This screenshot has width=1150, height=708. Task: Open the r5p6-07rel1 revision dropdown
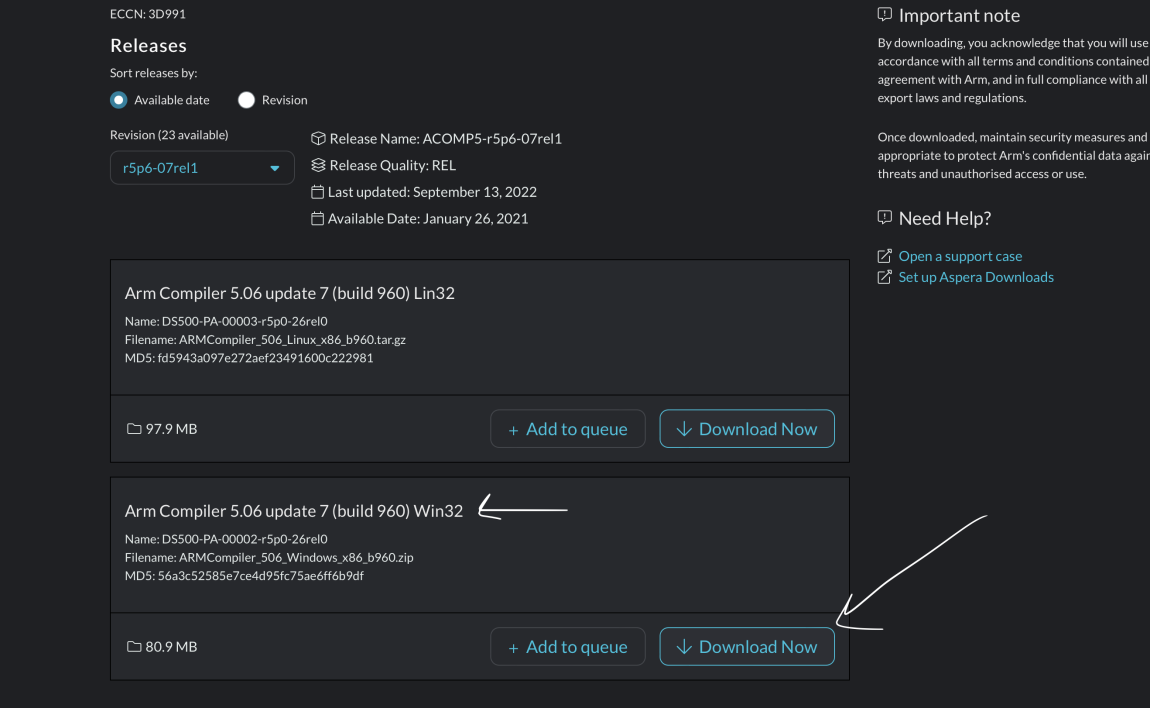pyautogui.click(x=202, y=168)
